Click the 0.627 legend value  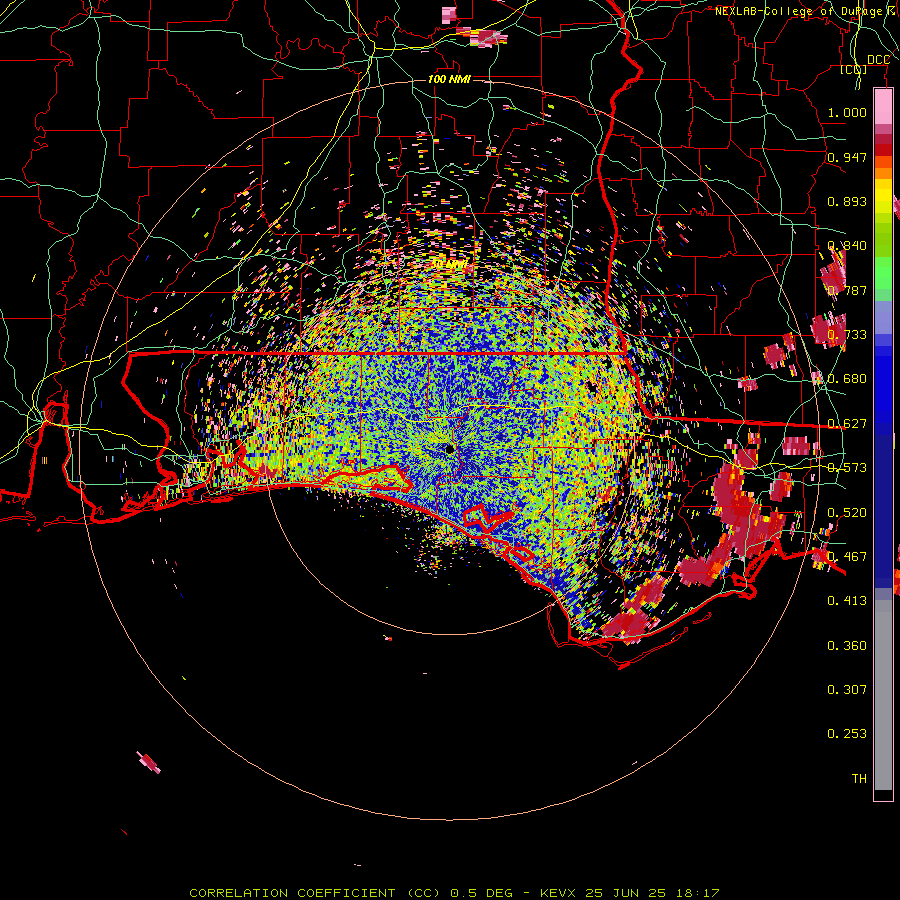[x=847, y=424]
